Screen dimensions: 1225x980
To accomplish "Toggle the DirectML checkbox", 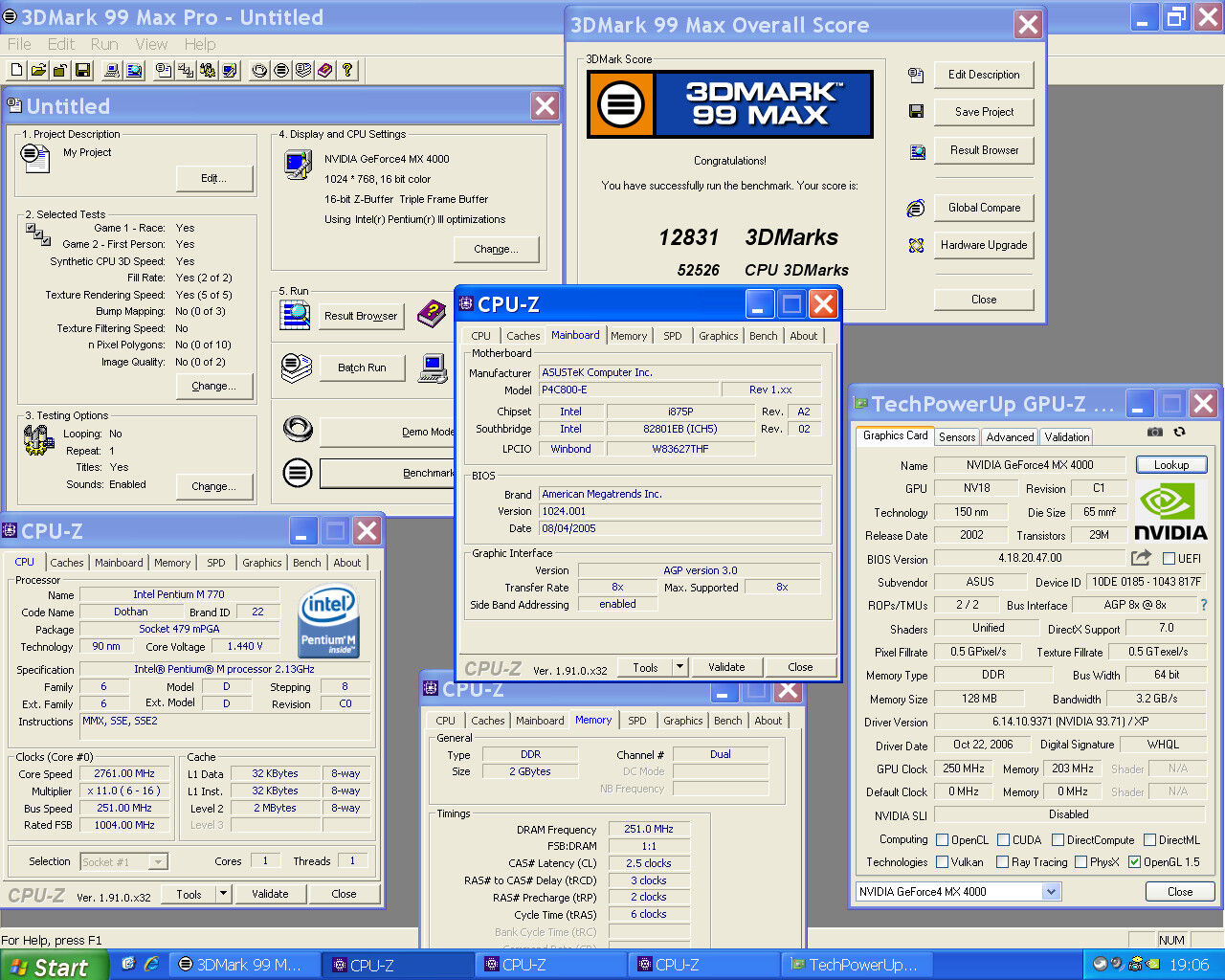I will tap(1149, 839).
